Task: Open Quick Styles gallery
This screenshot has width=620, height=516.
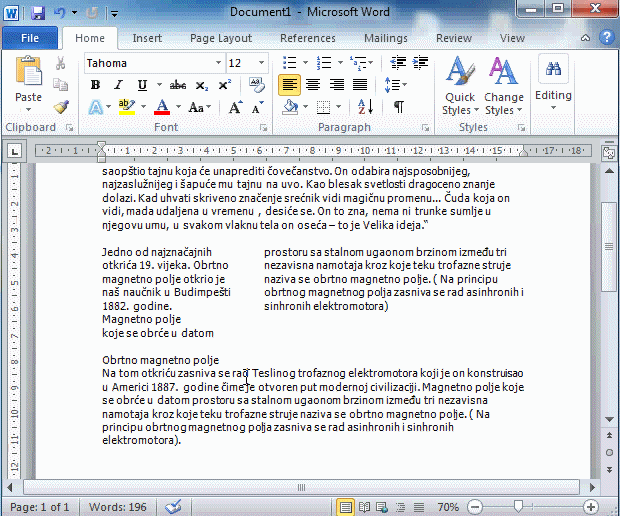Action: tap(459, 86)
